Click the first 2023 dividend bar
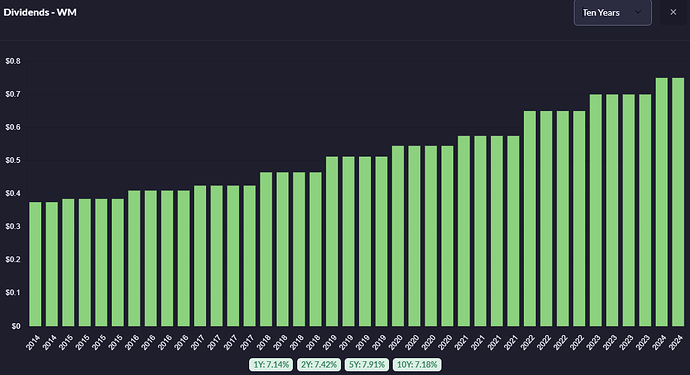This screenshot has width=690, height=375. tap(596, 210)
